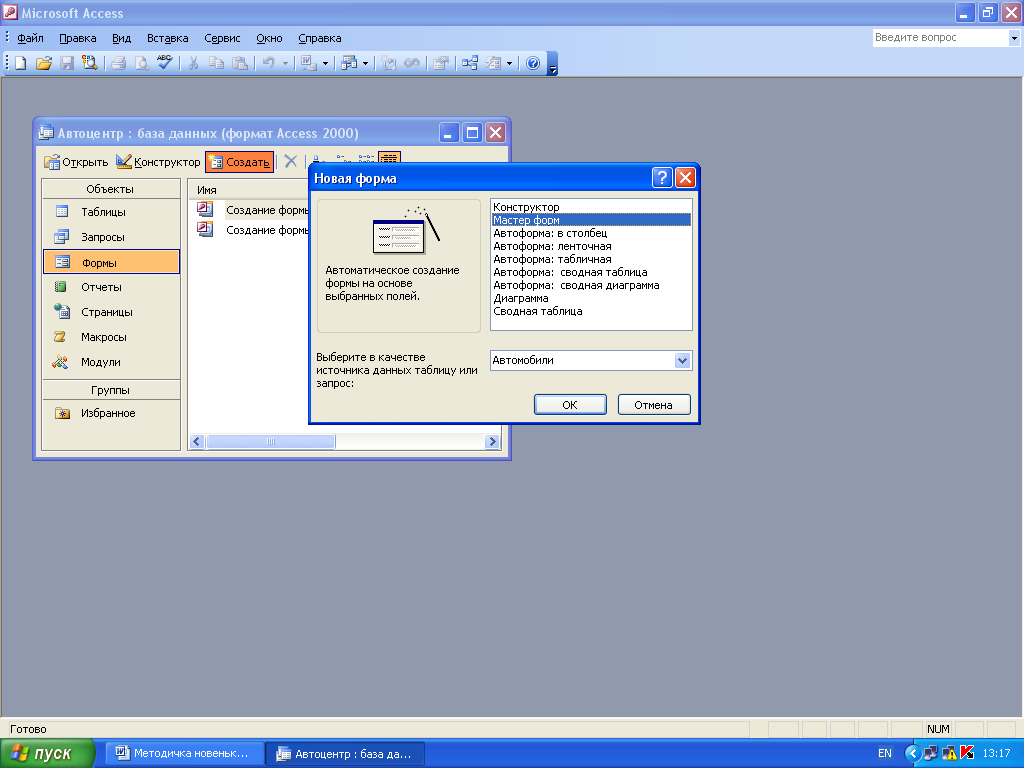This screenshot has width=1024, height=768.
Task: Select Автоформа: сводная таблица
Action: (x=591, y=272)
